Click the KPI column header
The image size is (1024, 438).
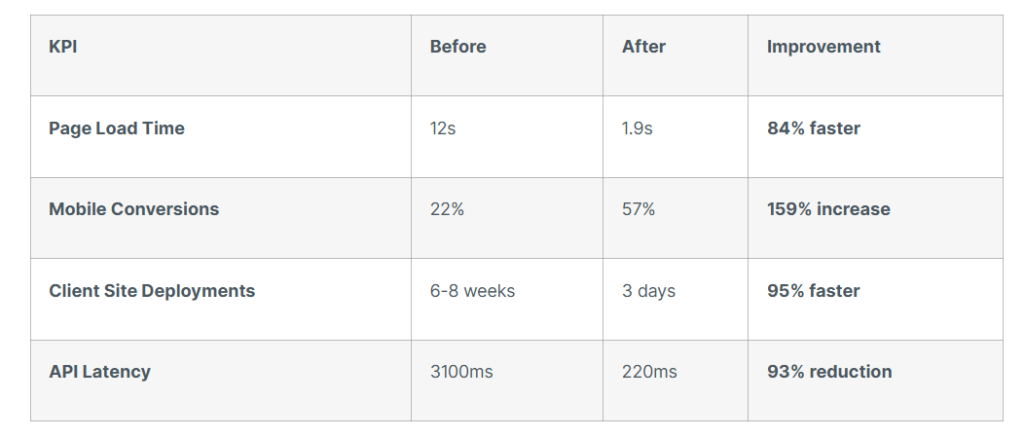63,47
